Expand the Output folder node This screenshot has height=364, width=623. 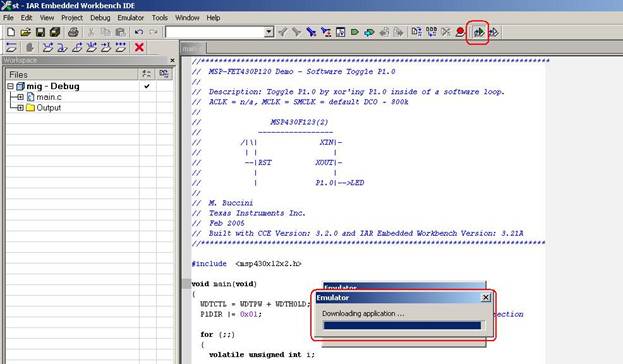20,108
